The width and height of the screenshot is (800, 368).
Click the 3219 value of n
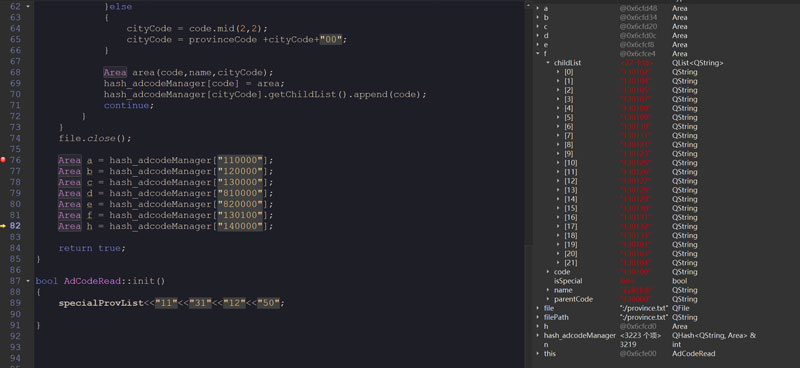628,345
